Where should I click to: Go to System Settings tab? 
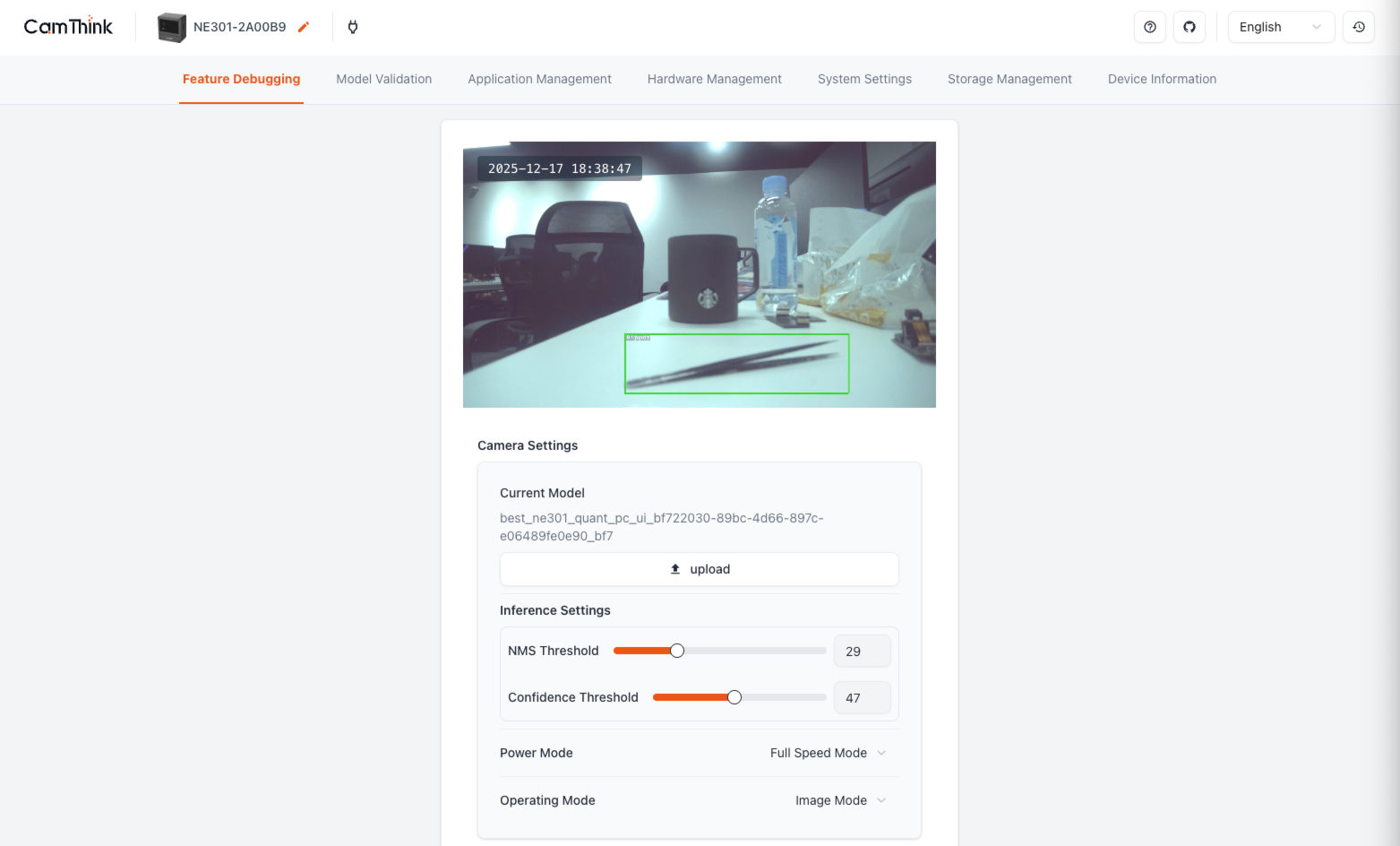click(863, 79)
